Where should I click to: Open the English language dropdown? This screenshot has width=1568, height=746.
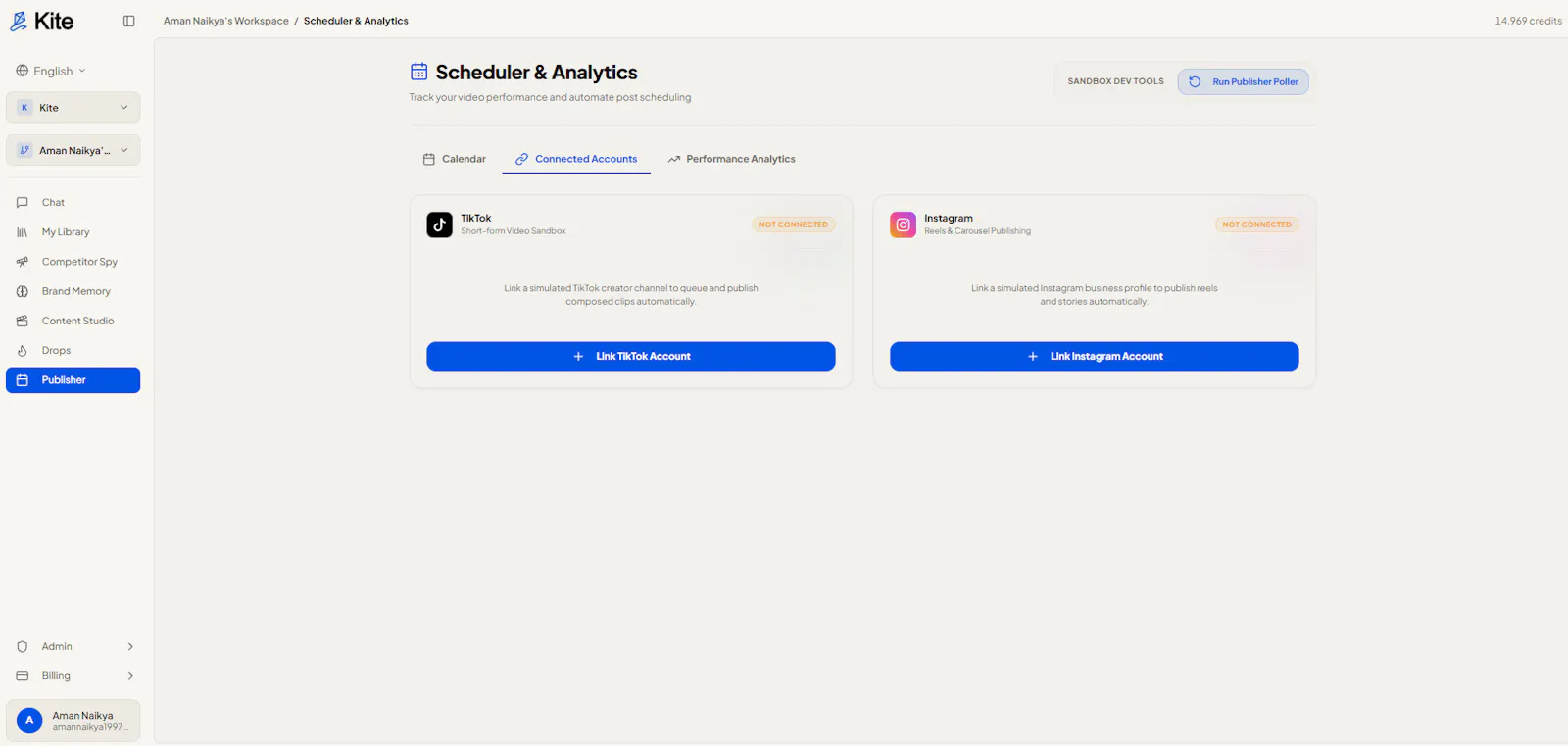tap(51, 71)
